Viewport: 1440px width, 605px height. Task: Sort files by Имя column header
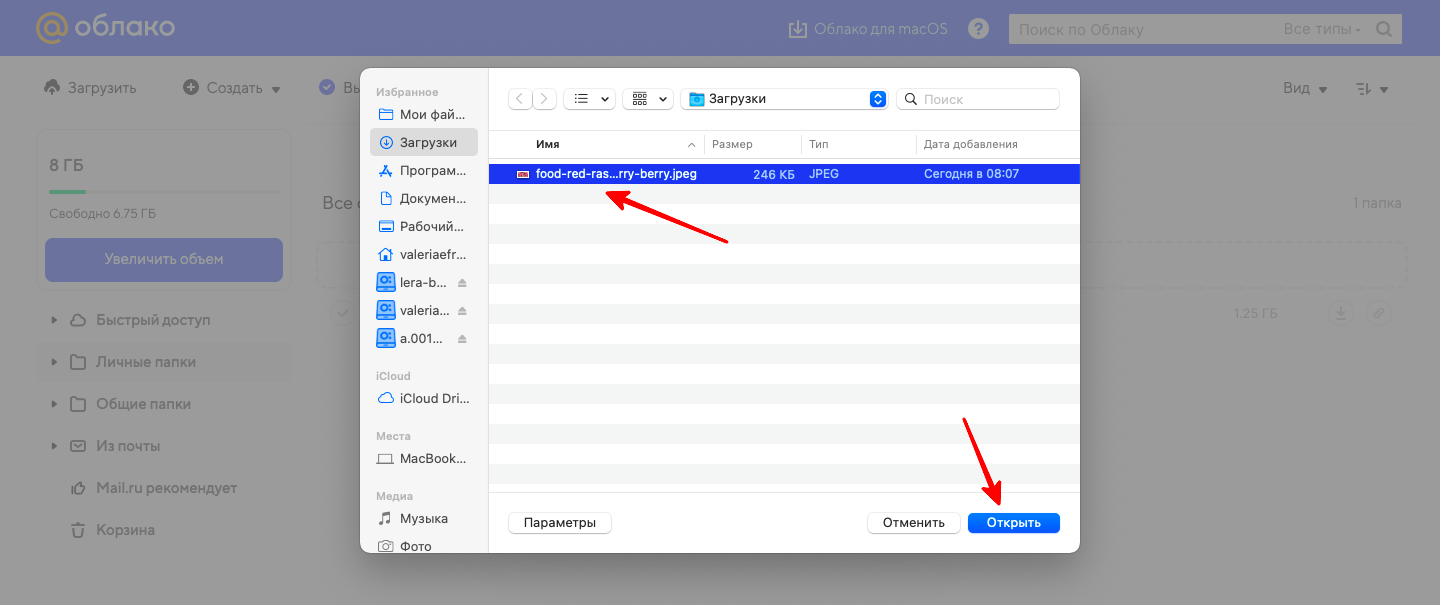click(x=548, y=144)
